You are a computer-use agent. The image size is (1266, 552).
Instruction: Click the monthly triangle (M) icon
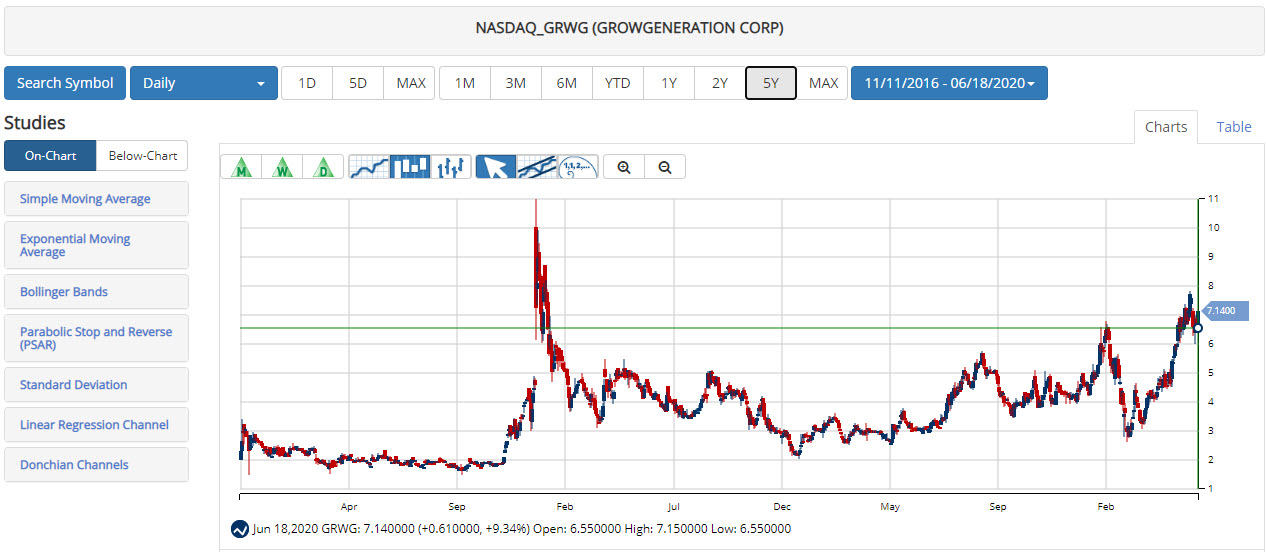pyautogui.click(x=240, y=167)
